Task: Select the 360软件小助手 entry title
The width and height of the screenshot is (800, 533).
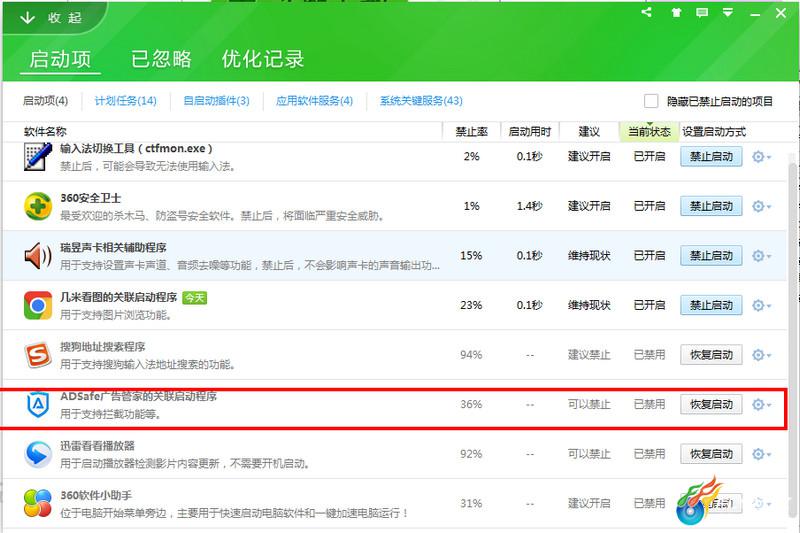Action: click(96, 495)
